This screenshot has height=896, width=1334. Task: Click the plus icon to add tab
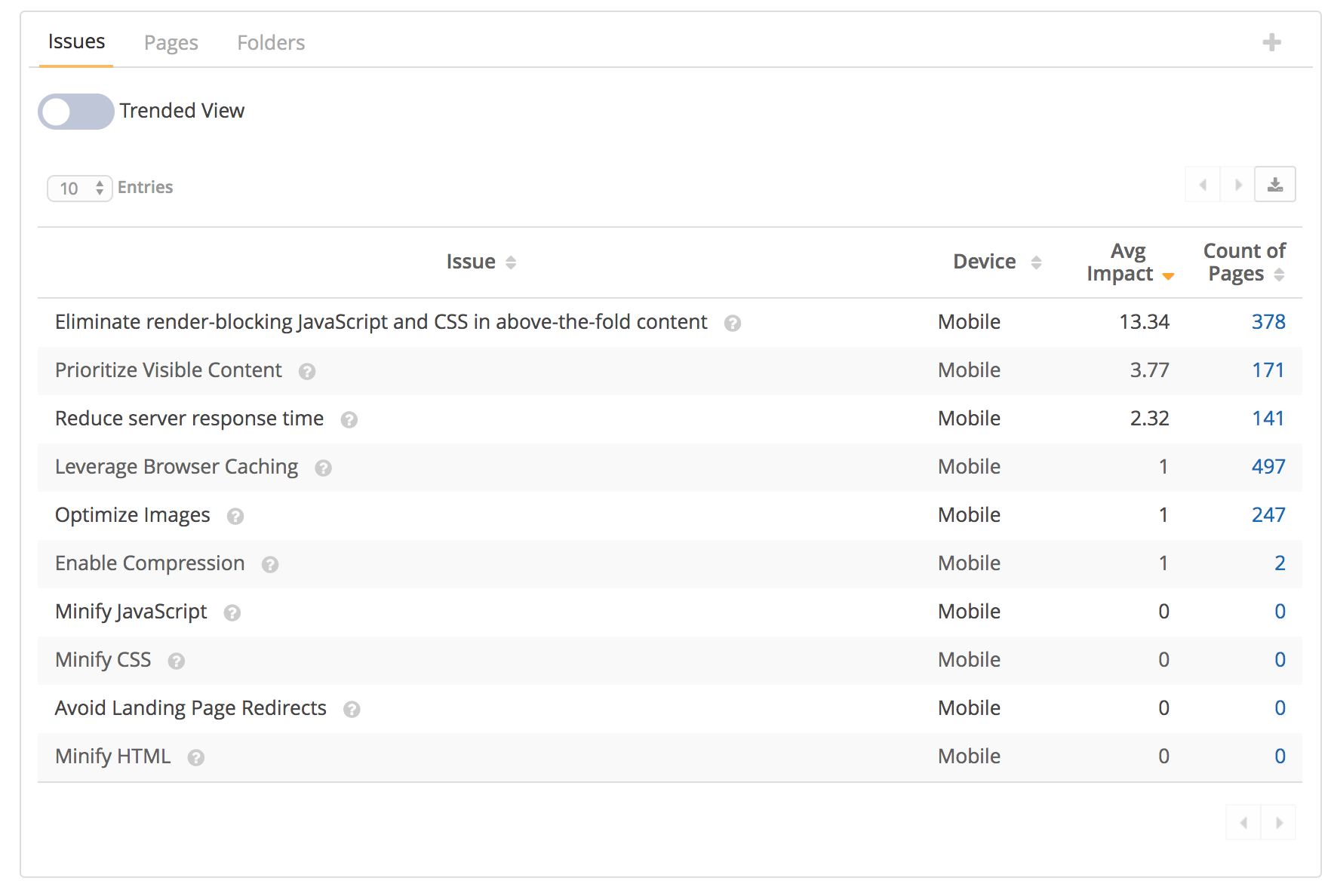pyautogui.click(x=1271, y=42)
